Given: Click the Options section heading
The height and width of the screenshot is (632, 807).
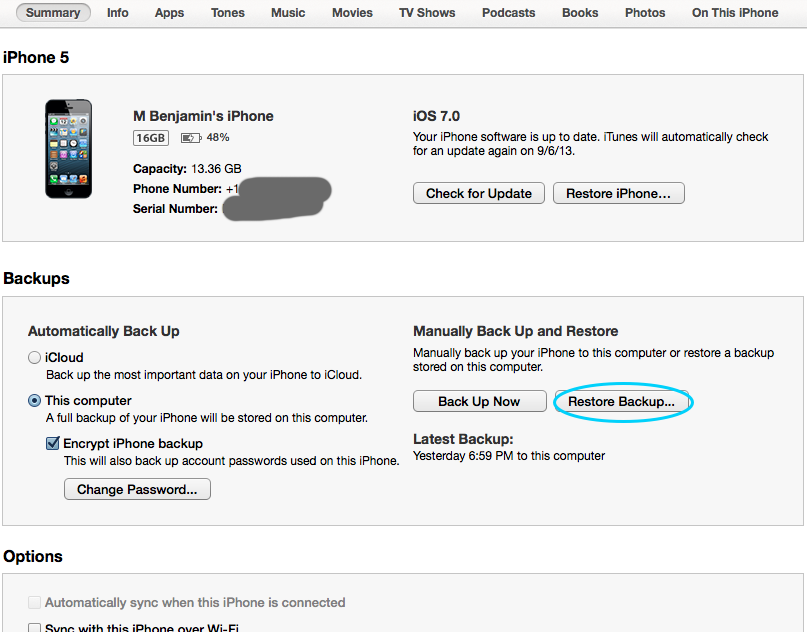Looking at the screenshot, I should (32, 556).
